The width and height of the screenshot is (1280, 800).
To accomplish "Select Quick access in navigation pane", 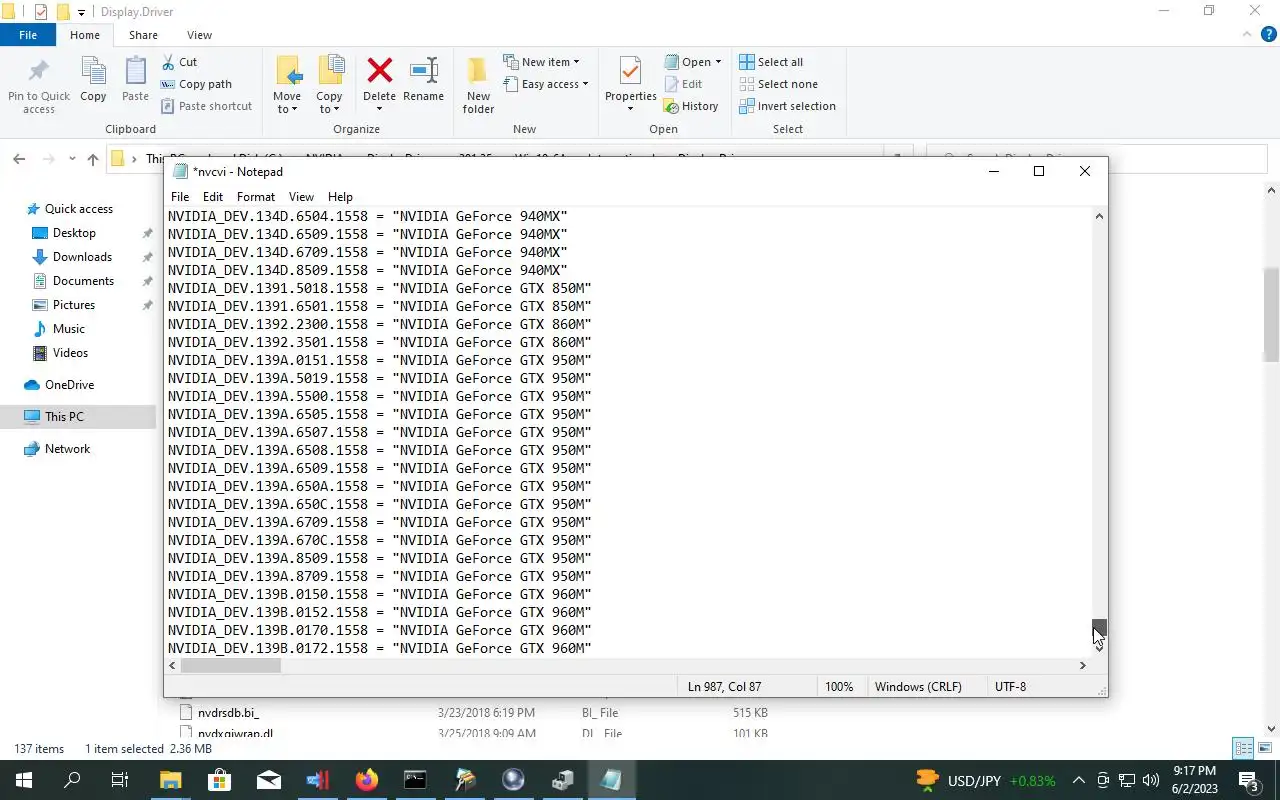I will tap(79, 209).
